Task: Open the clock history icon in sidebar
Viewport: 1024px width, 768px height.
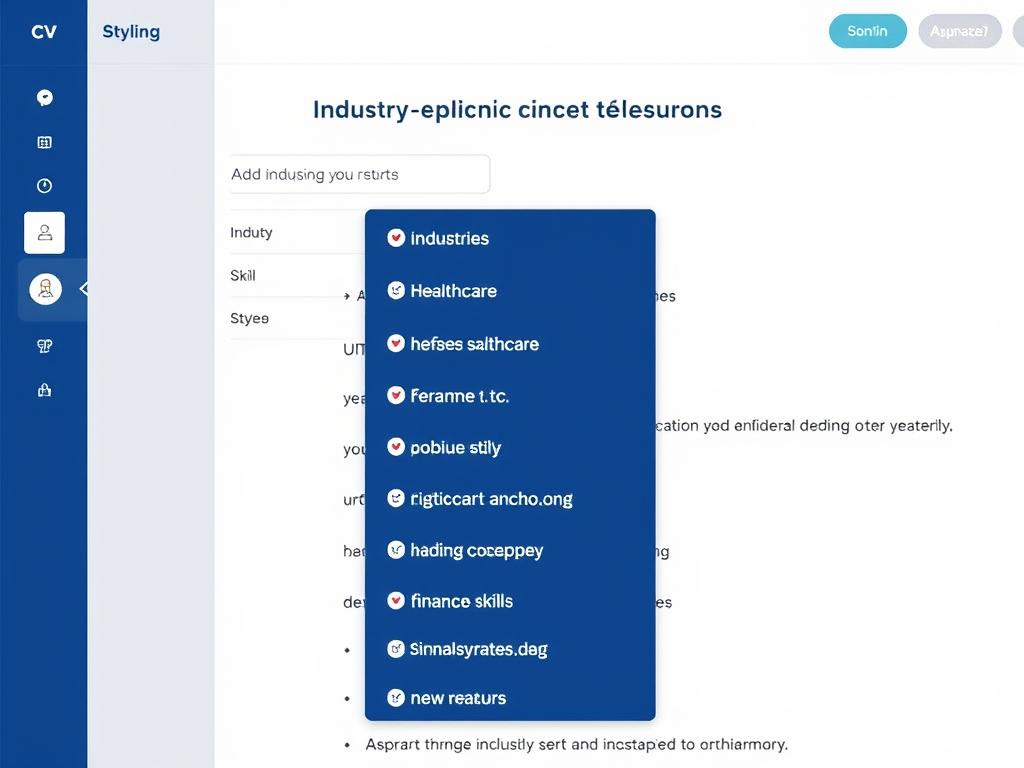Action: [x=44, y=185]
